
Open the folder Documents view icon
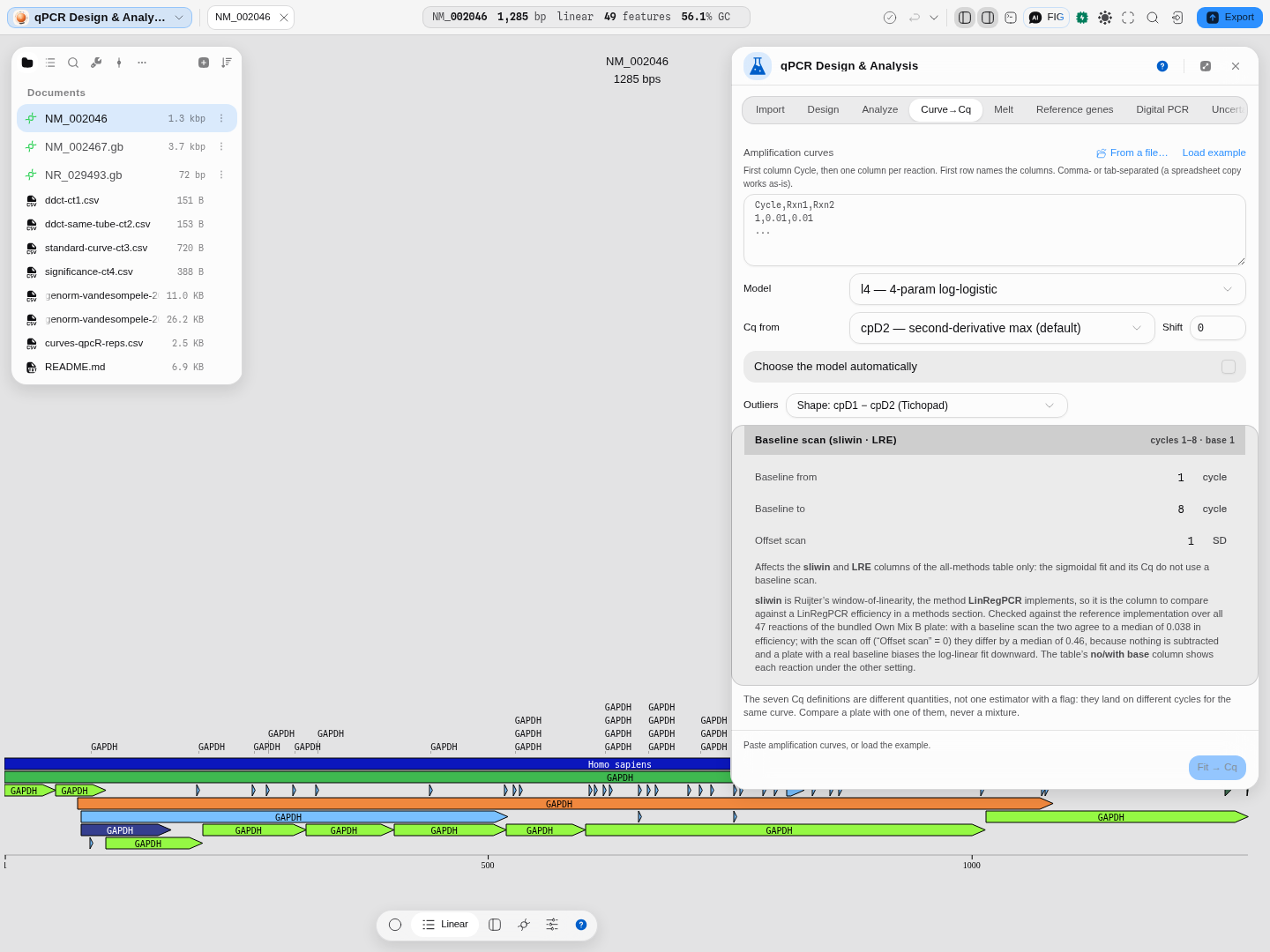[x=27, y=63]
